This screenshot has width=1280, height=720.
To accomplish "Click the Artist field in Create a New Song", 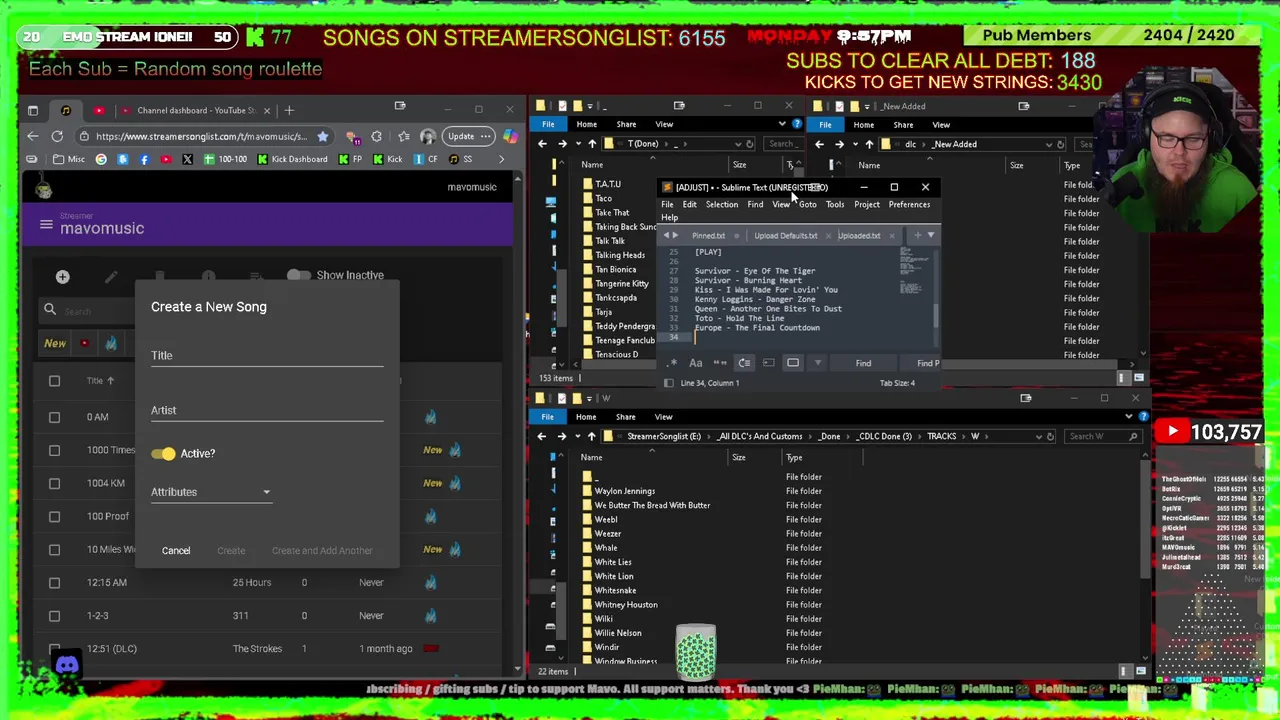I will [267, 411].
